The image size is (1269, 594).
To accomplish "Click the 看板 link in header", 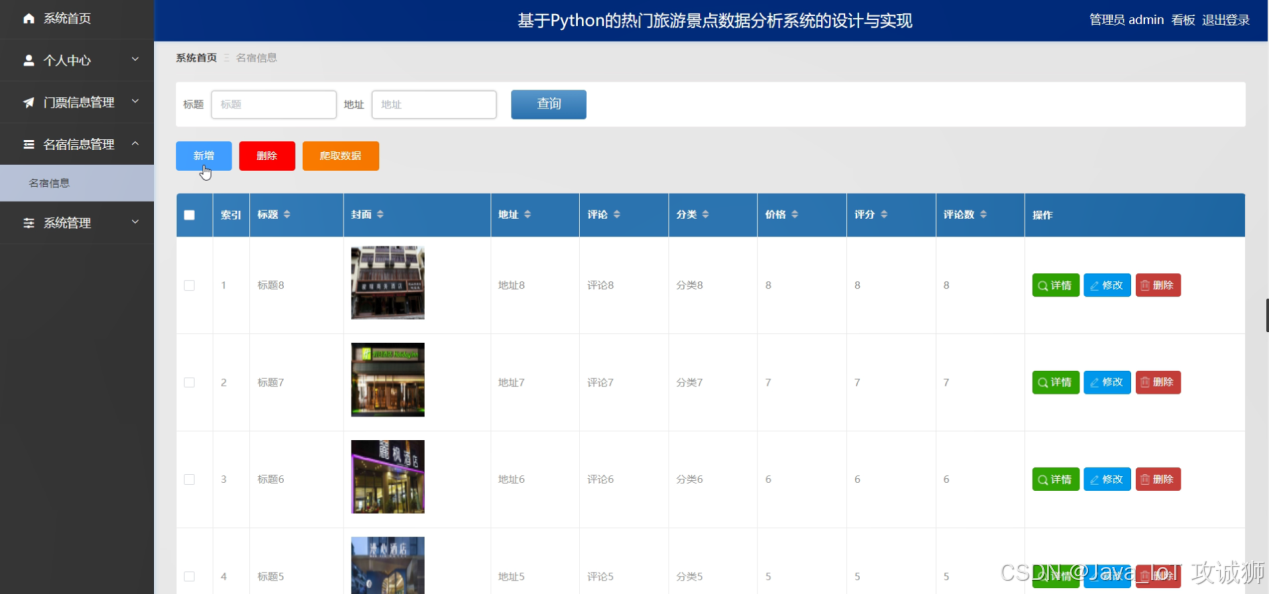I will 1183,20.
